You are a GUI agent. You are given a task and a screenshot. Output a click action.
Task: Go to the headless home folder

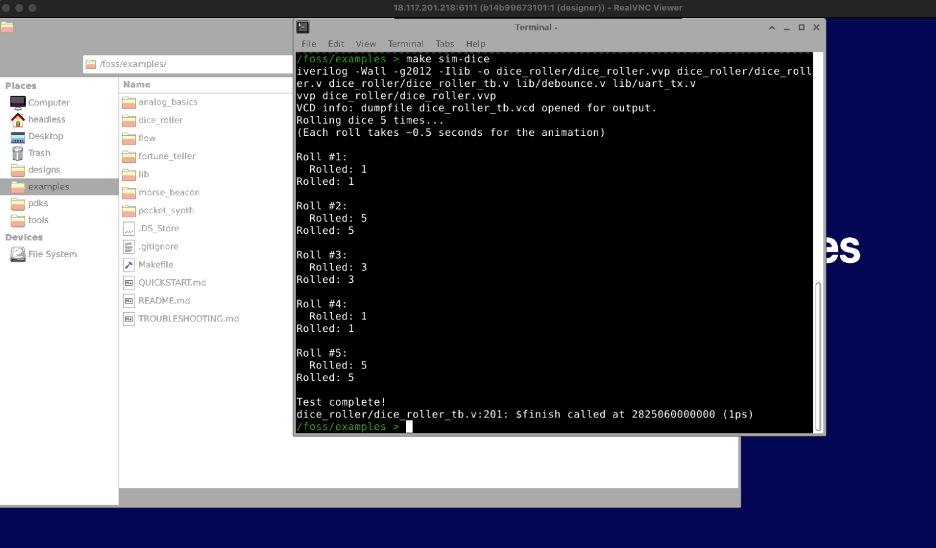tap(46, 119)
